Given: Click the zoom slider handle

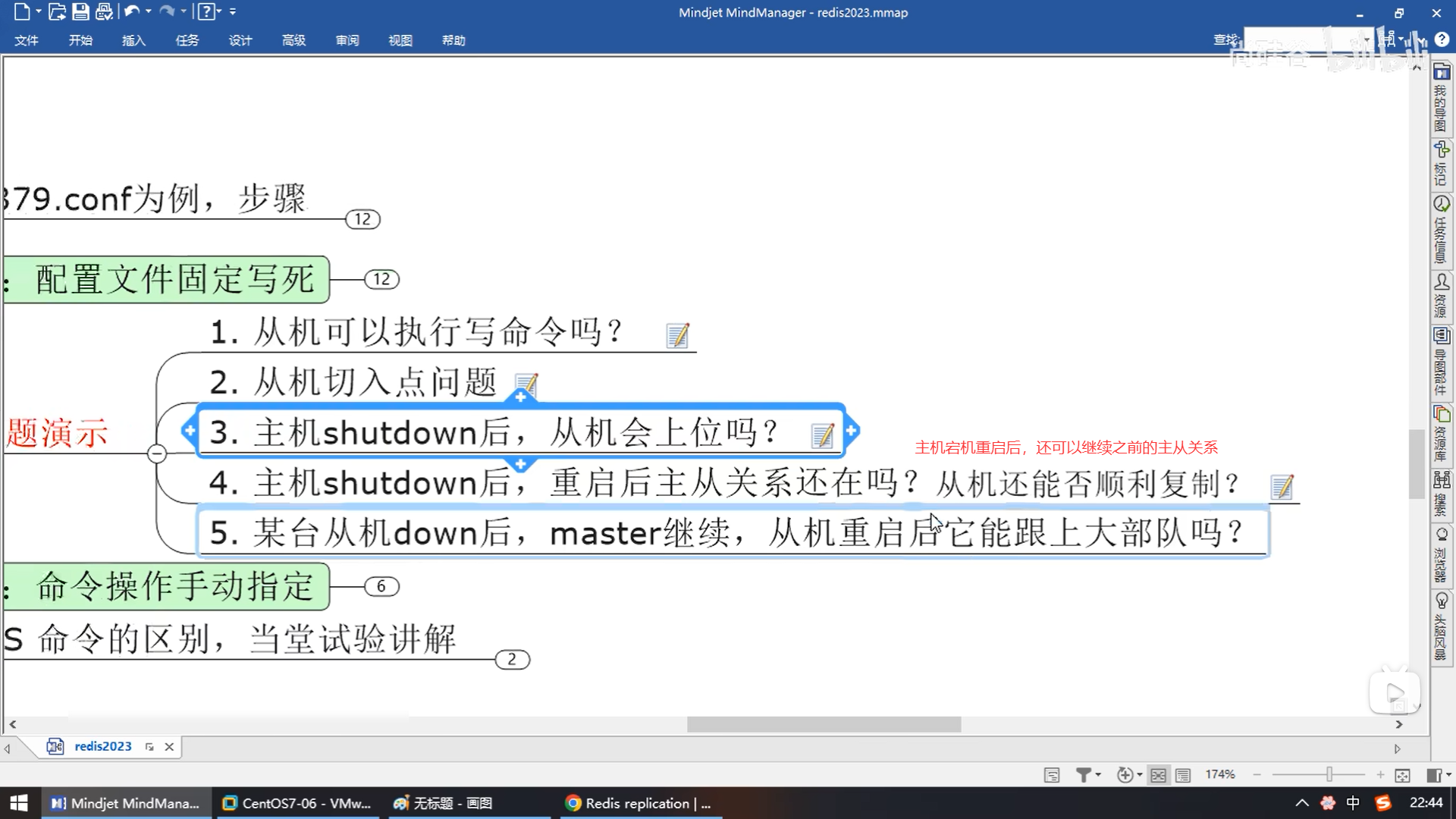Looking at the screenshot, I should (x=1329, y=774).
